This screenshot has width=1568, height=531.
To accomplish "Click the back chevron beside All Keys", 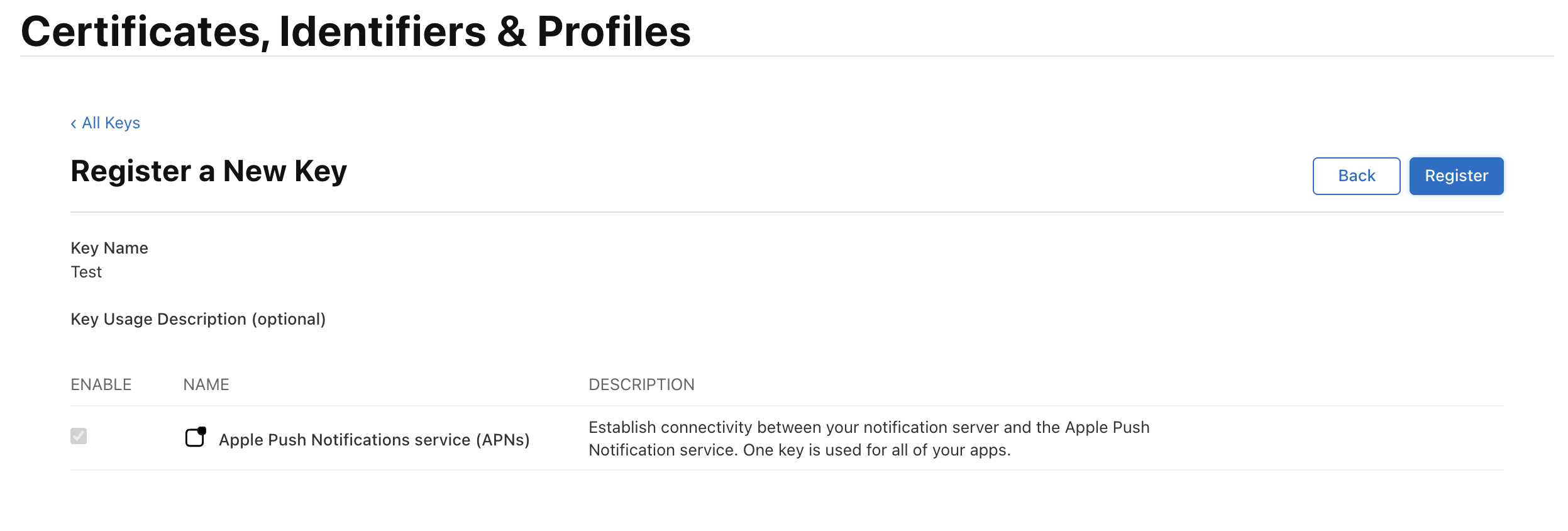I will click(74, 123).
